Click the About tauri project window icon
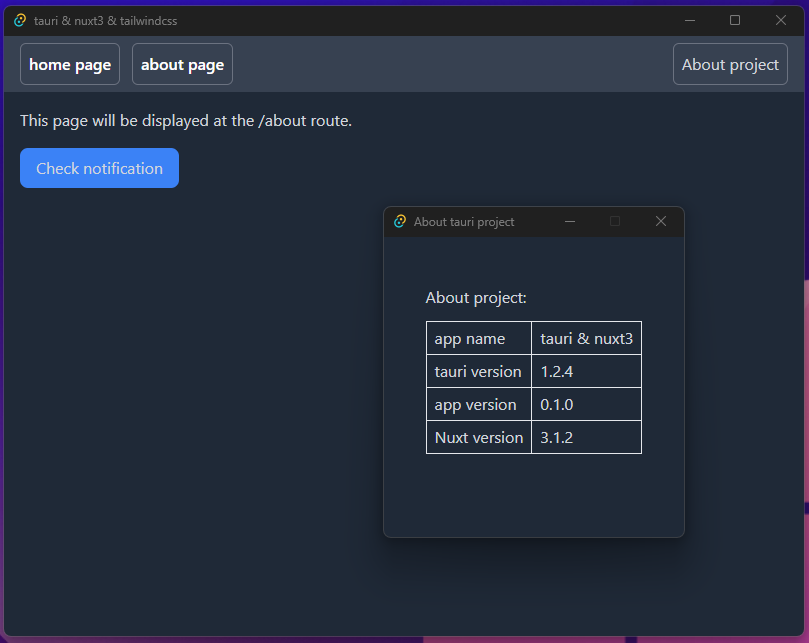This screenshot has height=643, width=809. click(x=400, y=221)
